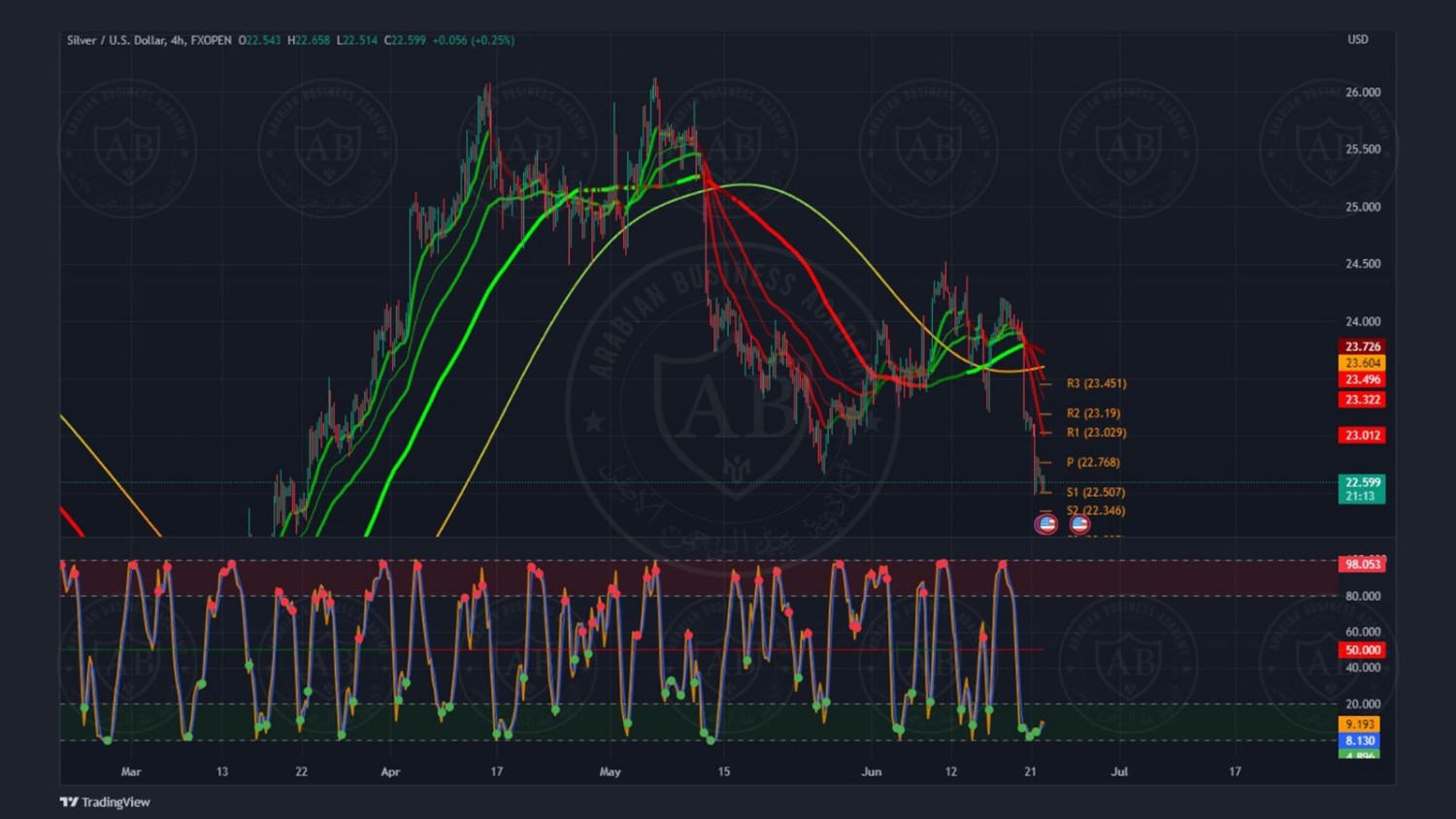
Task: Click the 25.500 price axis label
Action: click(1363, 149)
